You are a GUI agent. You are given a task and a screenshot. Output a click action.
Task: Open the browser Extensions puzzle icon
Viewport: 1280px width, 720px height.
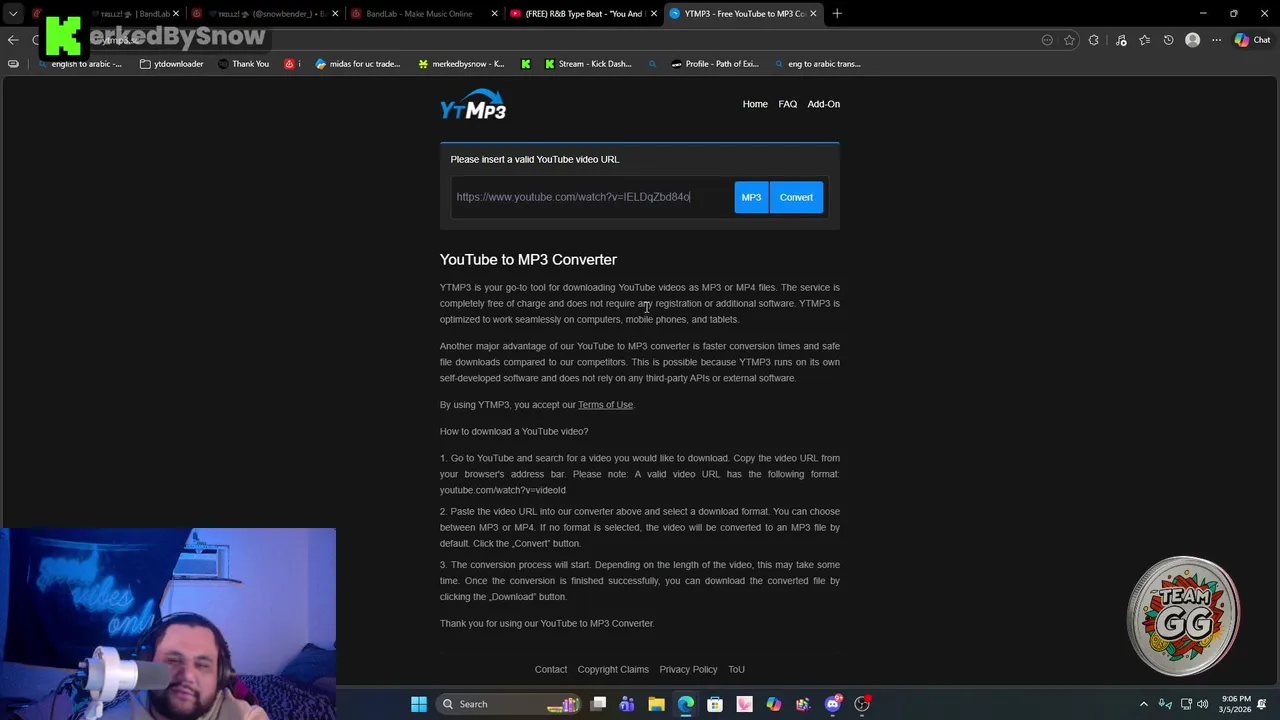tap(1094, 40)
